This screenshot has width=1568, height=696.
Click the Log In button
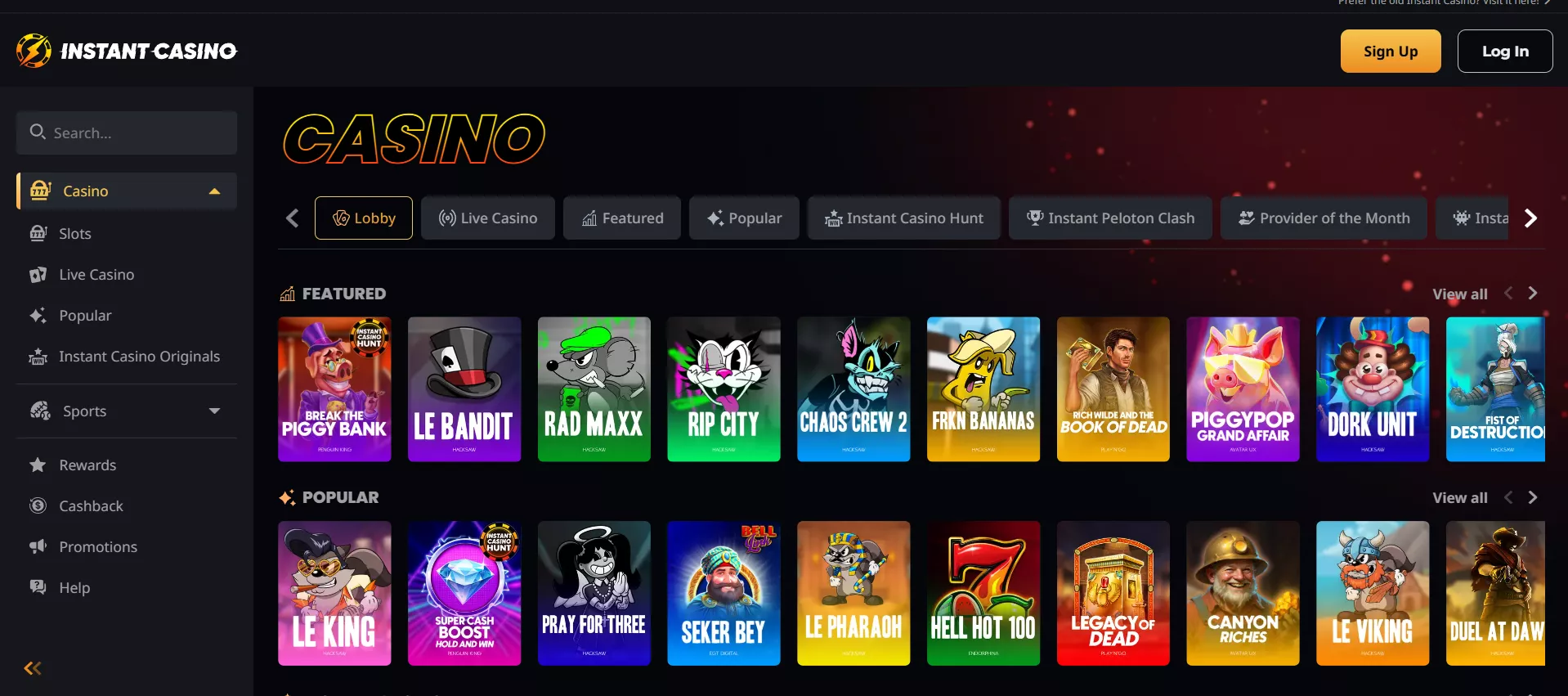click(x=1505, y=52)
